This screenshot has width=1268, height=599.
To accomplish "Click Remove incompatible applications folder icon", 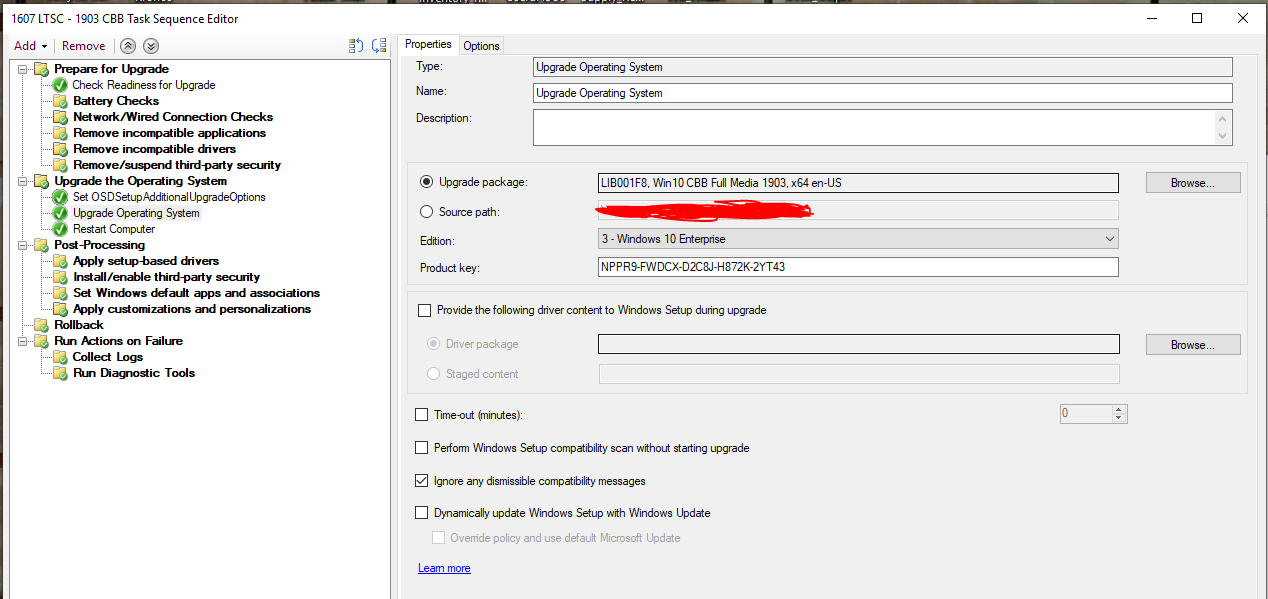I will click(x=60, y=133).
